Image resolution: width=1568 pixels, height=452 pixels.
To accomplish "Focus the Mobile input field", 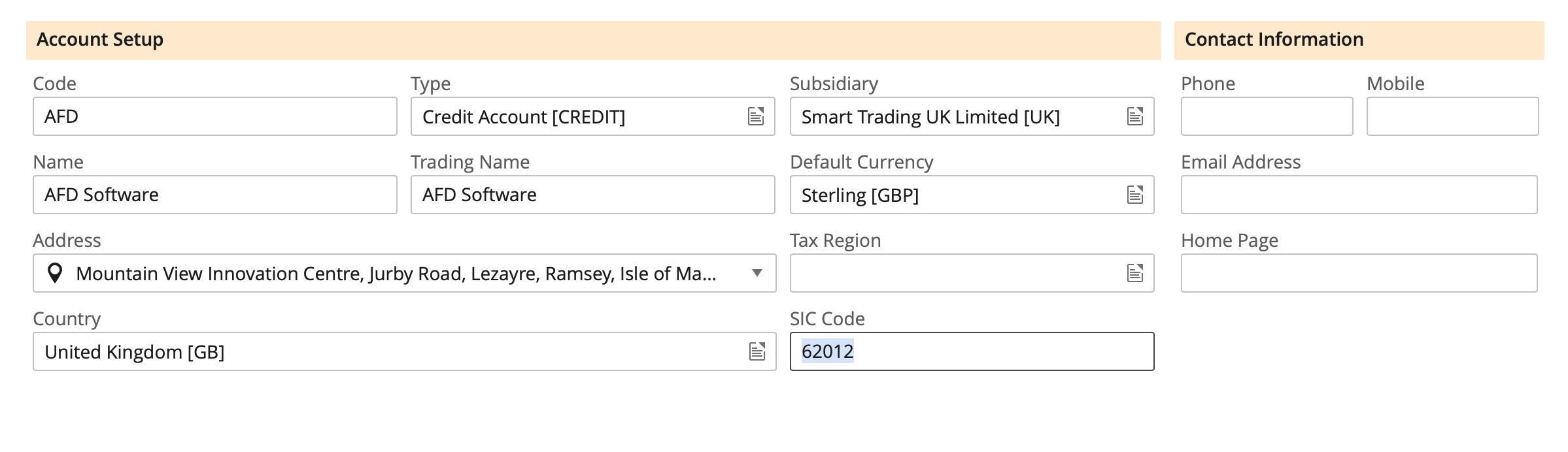I will click(x=1452, y=116).
